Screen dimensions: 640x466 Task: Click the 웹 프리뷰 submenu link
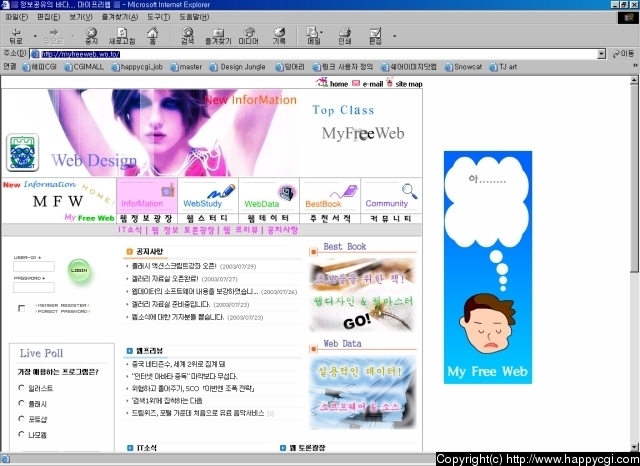click(x=241, y=230)
